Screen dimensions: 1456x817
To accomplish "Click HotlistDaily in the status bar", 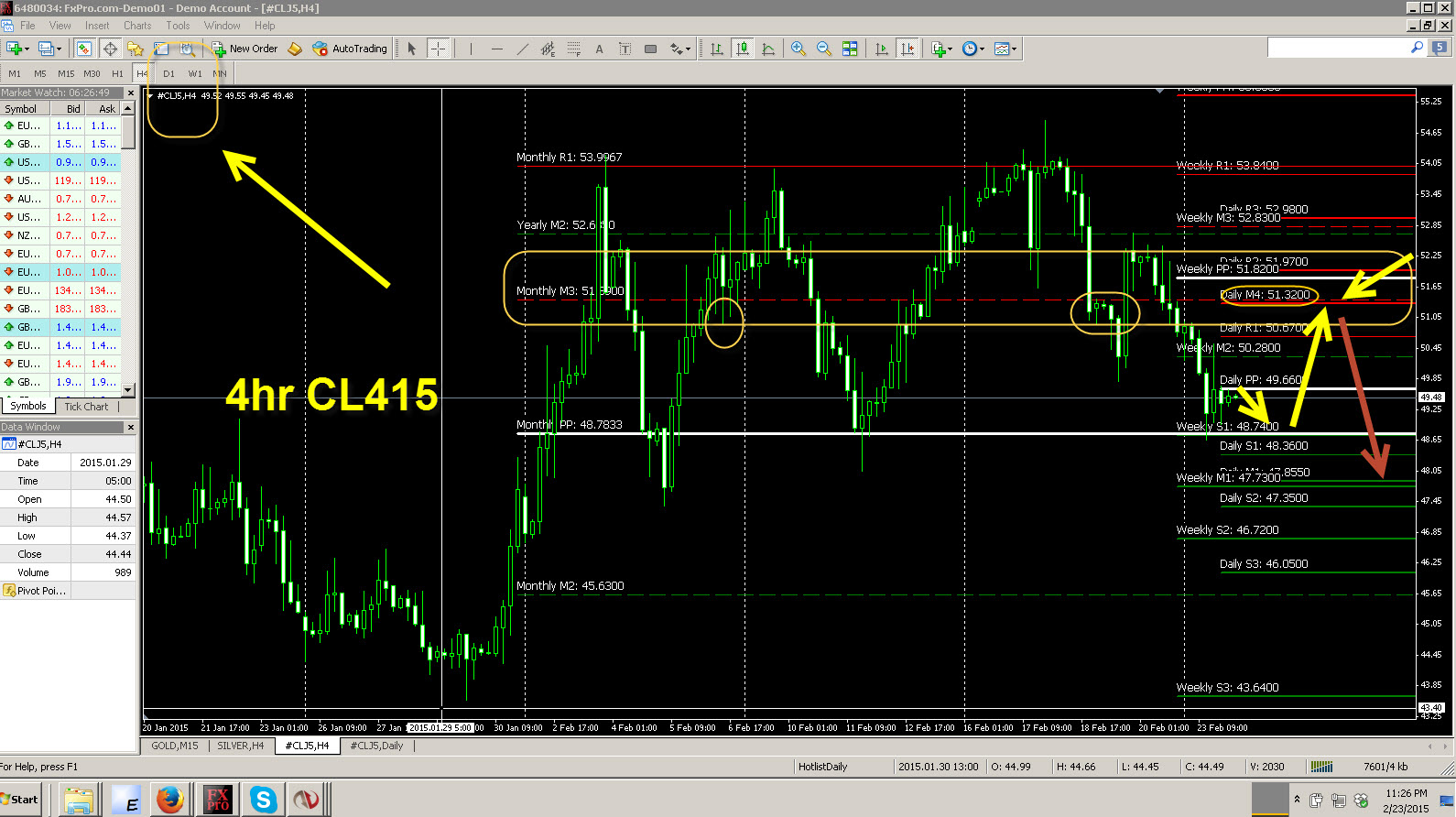I will [823, 767].
